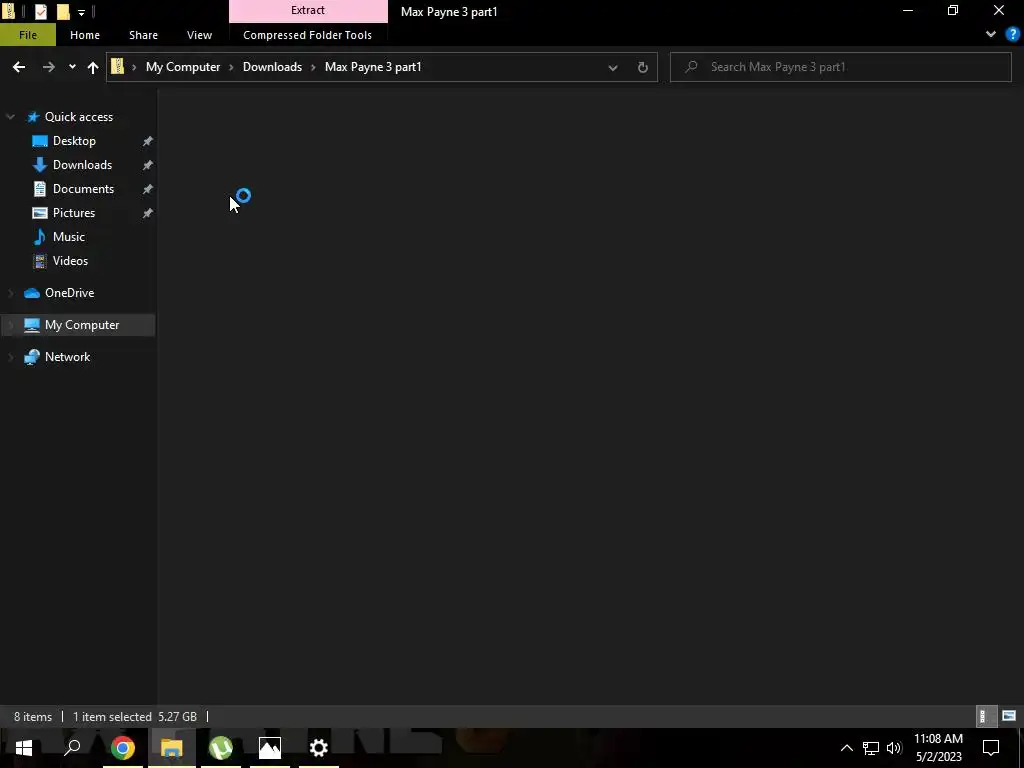Open the notification center icon
The height and width of the screenshot is (768, 1024).
pos(991,748)
